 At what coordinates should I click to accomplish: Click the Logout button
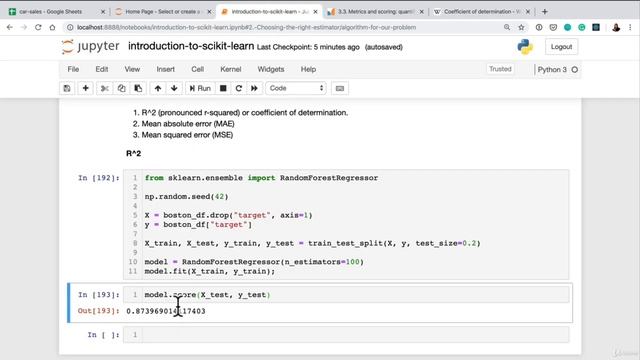coord(561,47)
